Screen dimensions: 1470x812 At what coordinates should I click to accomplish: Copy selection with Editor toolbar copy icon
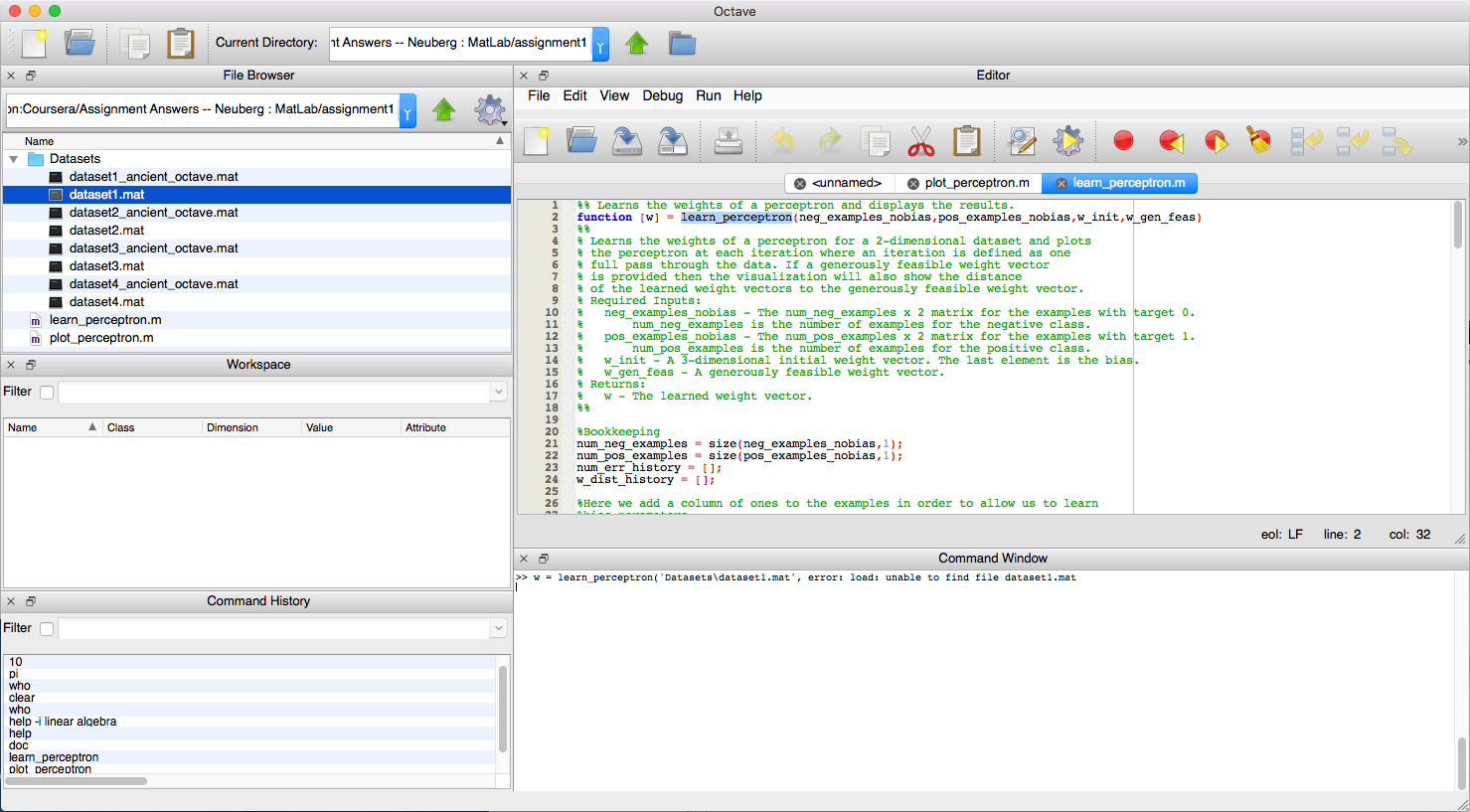pyautogui.click(x=876, y=141)
